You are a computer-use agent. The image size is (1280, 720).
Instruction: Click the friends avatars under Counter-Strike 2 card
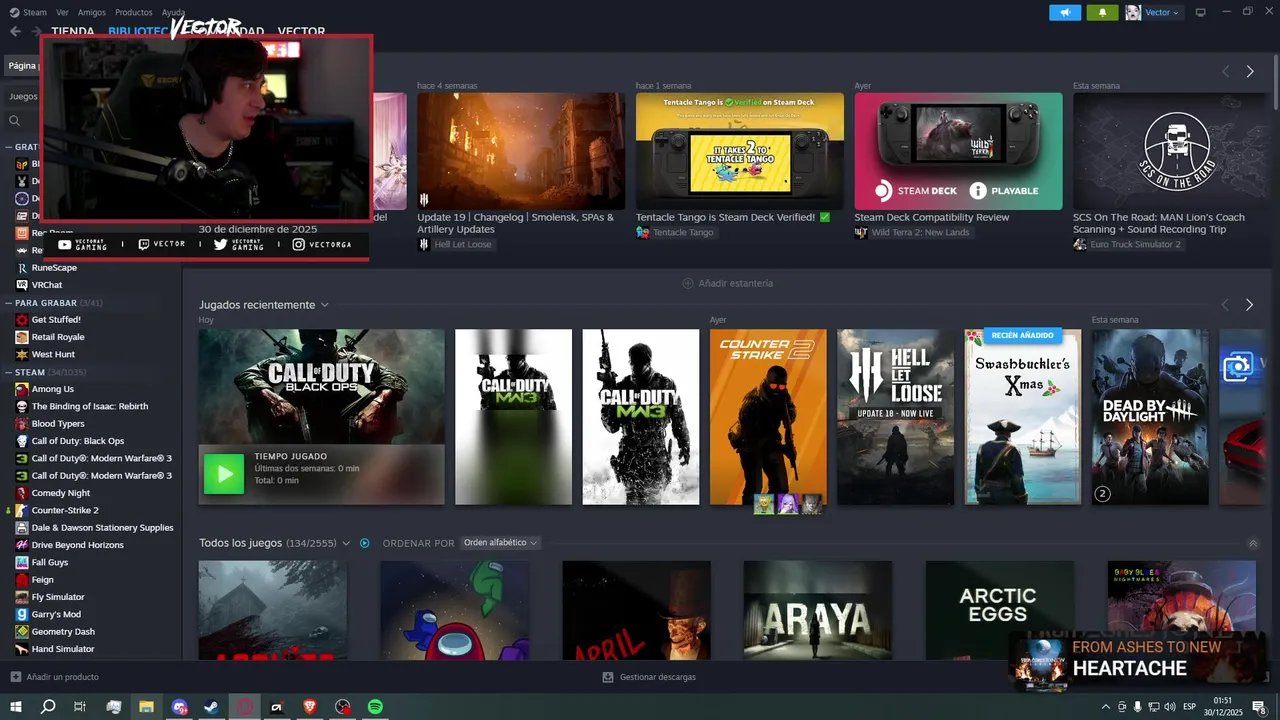pos(788,504)
